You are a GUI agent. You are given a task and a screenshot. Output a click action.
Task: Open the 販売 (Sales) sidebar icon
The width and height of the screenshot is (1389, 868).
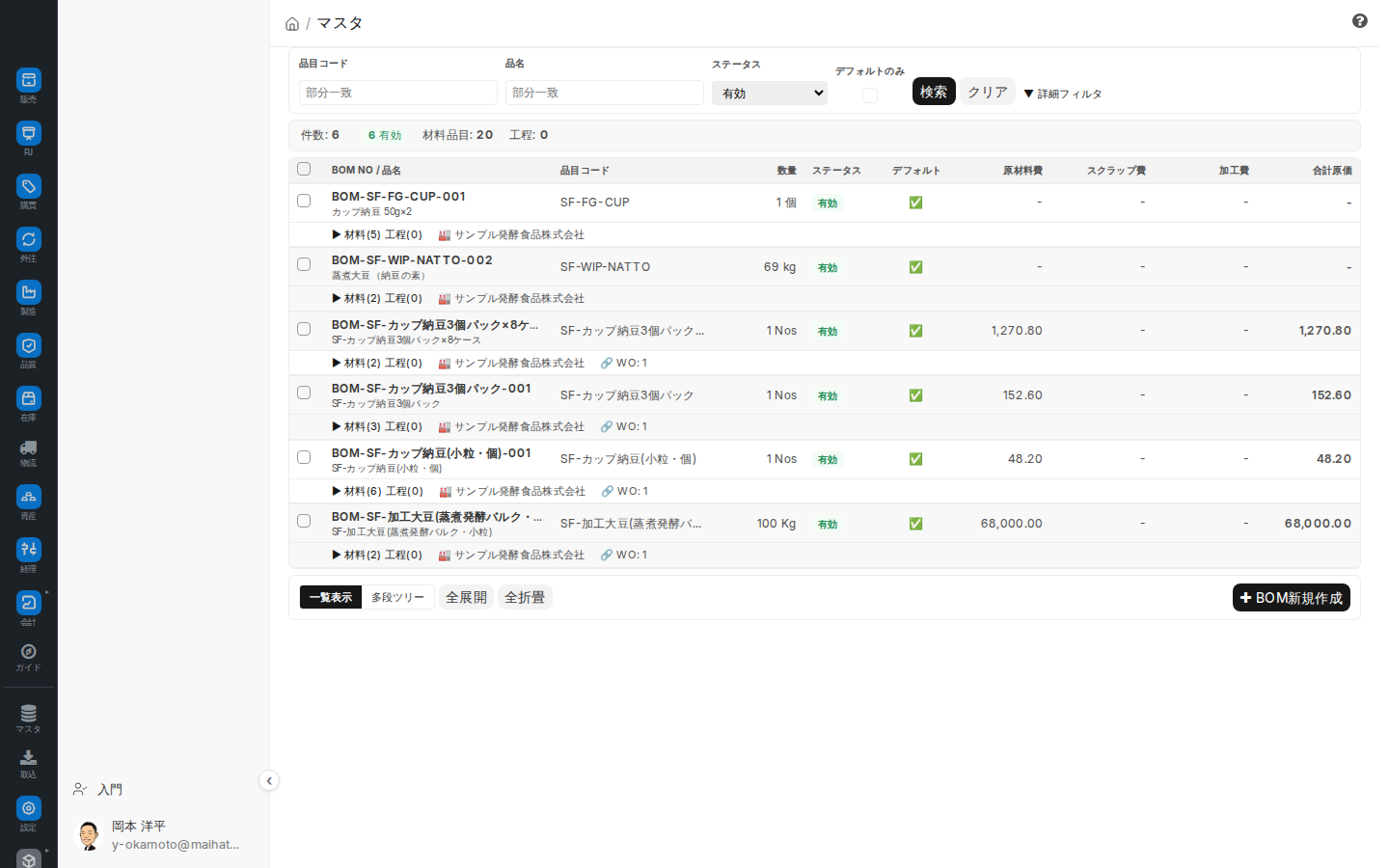pyautogui.click(x=29, y=80)
